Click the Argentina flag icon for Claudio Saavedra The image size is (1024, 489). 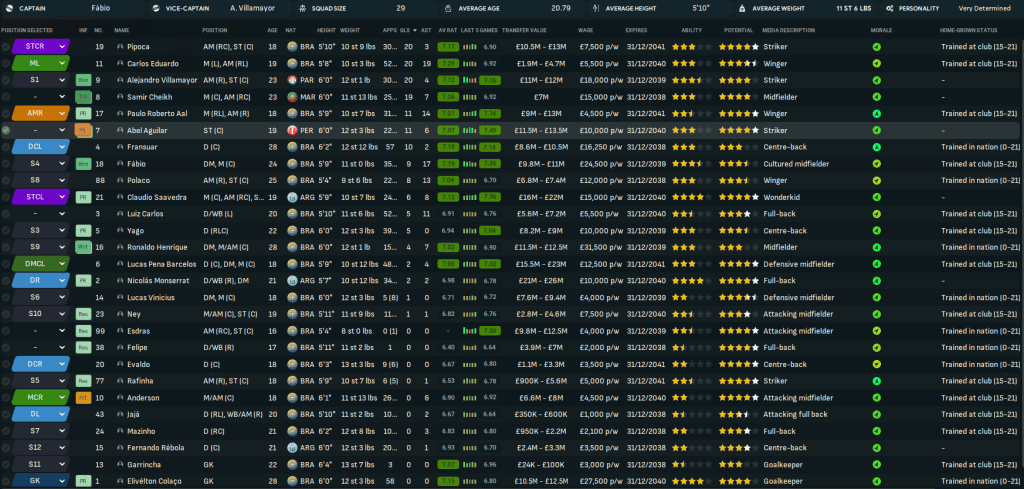coord(291,197)
